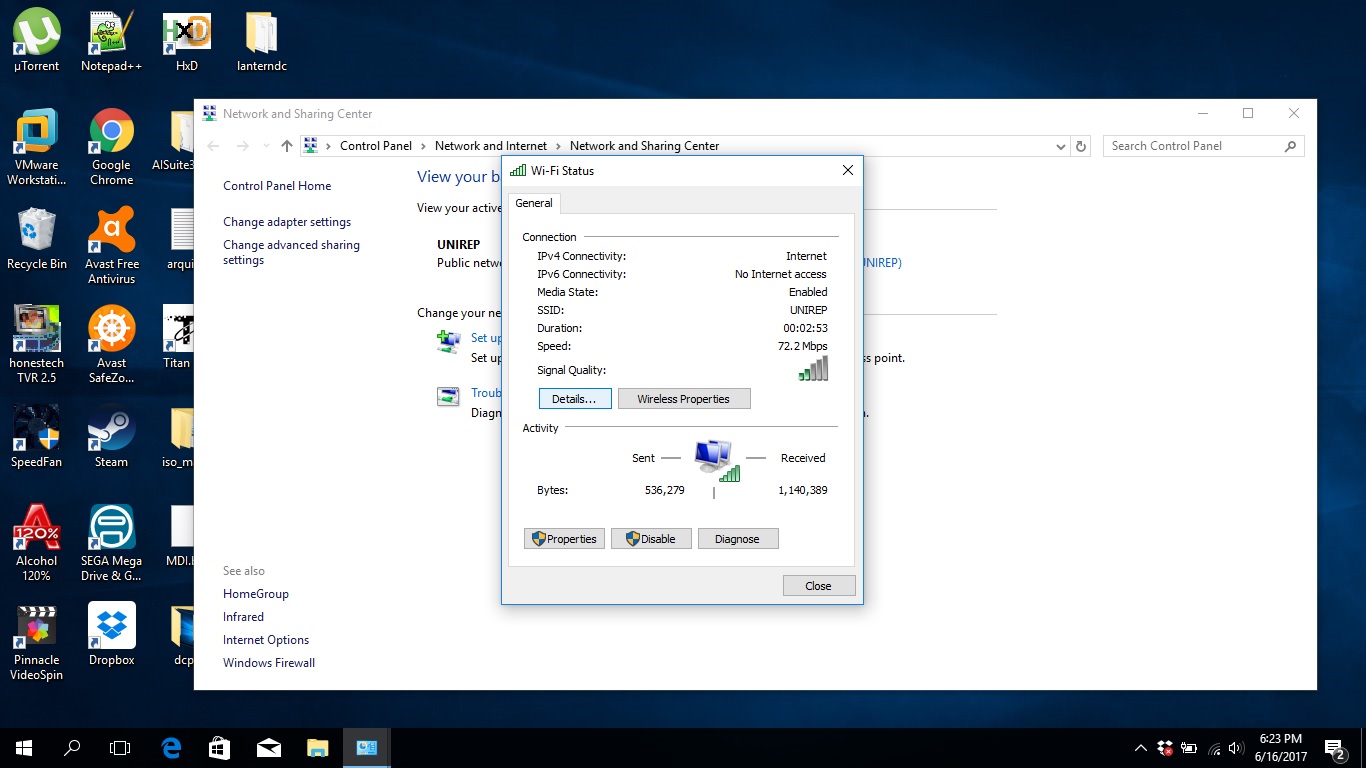Open the Windows Store taskbar icon
The height and width of the screenshot is (768, 1366).
pos(219,748)
